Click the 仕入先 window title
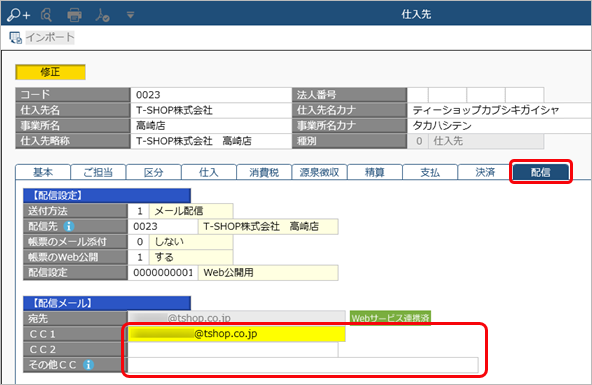This screenshot has height=385, width=592. click(416, 14)
